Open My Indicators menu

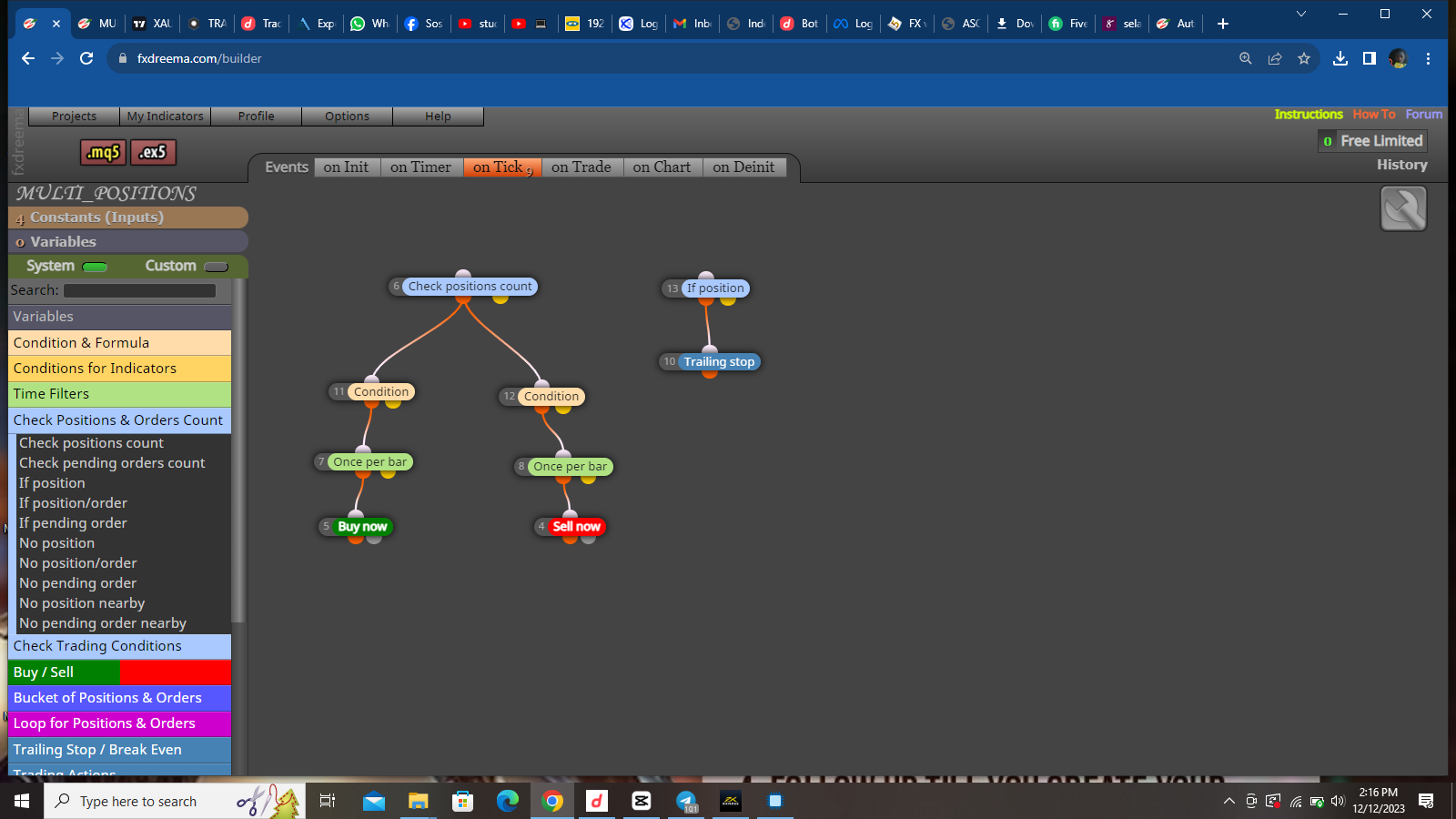165,116
